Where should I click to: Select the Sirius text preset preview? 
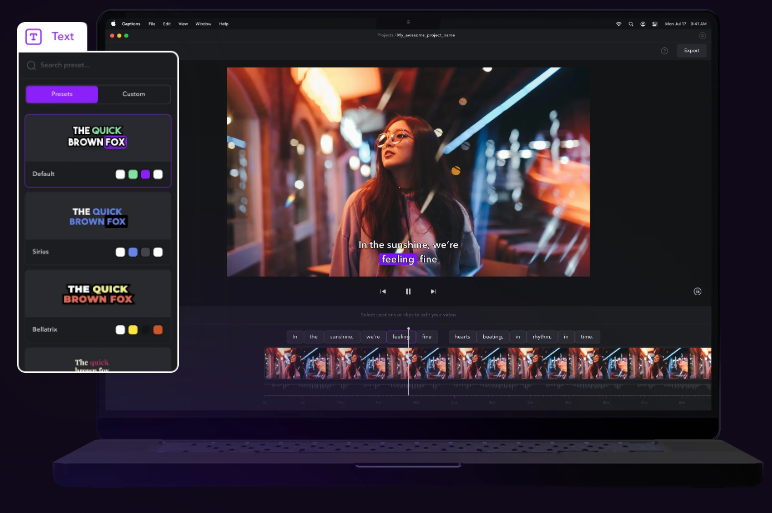point(98,217)
